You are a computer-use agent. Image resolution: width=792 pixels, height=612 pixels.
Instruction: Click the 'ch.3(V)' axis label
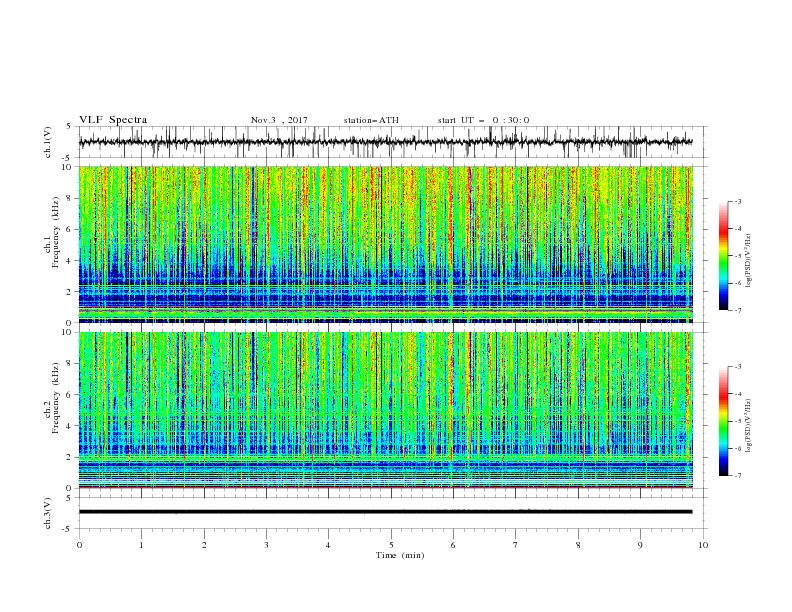click(x=48, y=513)
